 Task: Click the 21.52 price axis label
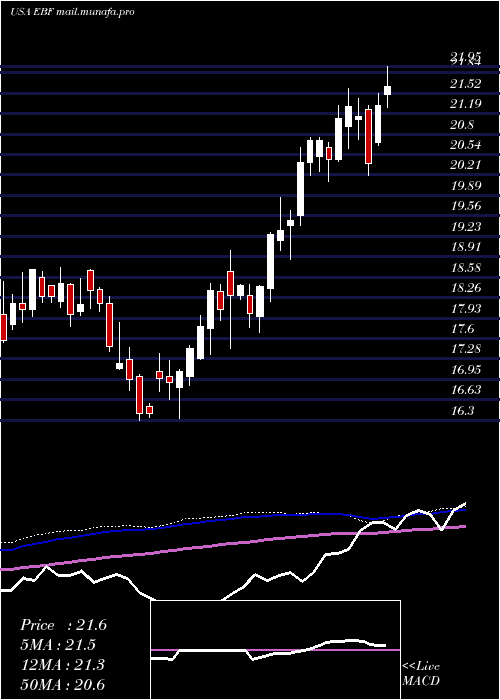coord(466,83)
